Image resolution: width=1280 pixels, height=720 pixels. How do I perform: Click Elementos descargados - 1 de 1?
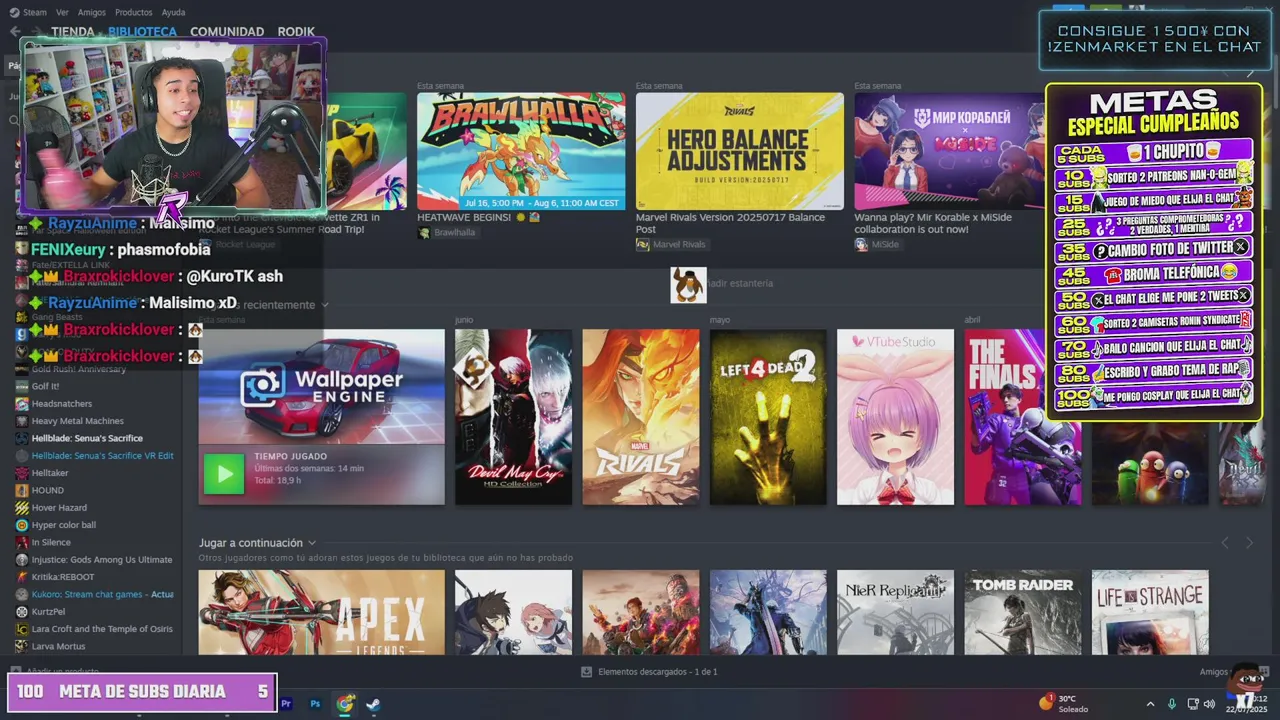[657, 672]
